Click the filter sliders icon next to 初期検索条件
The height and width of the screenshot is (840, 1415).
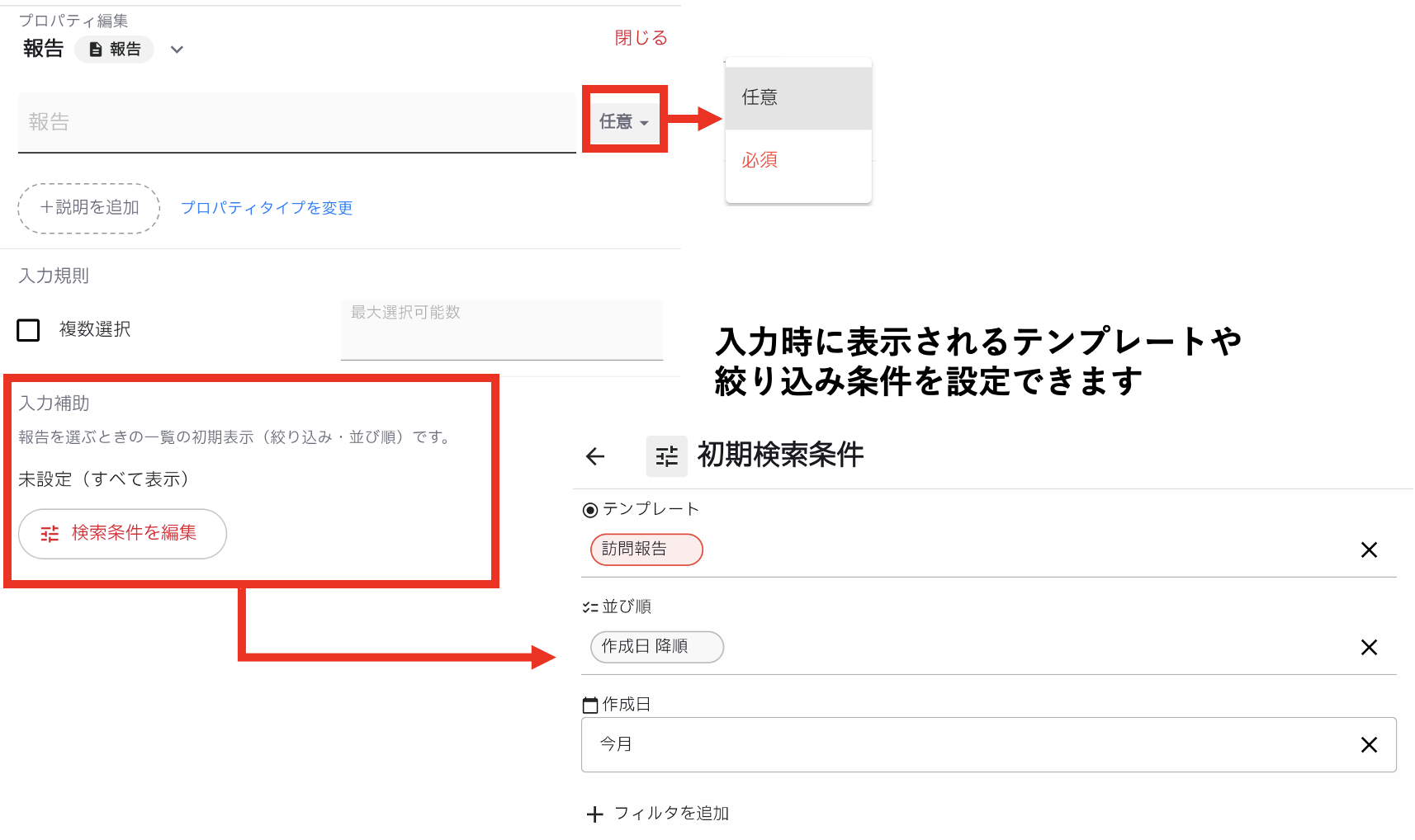(666, 456)
